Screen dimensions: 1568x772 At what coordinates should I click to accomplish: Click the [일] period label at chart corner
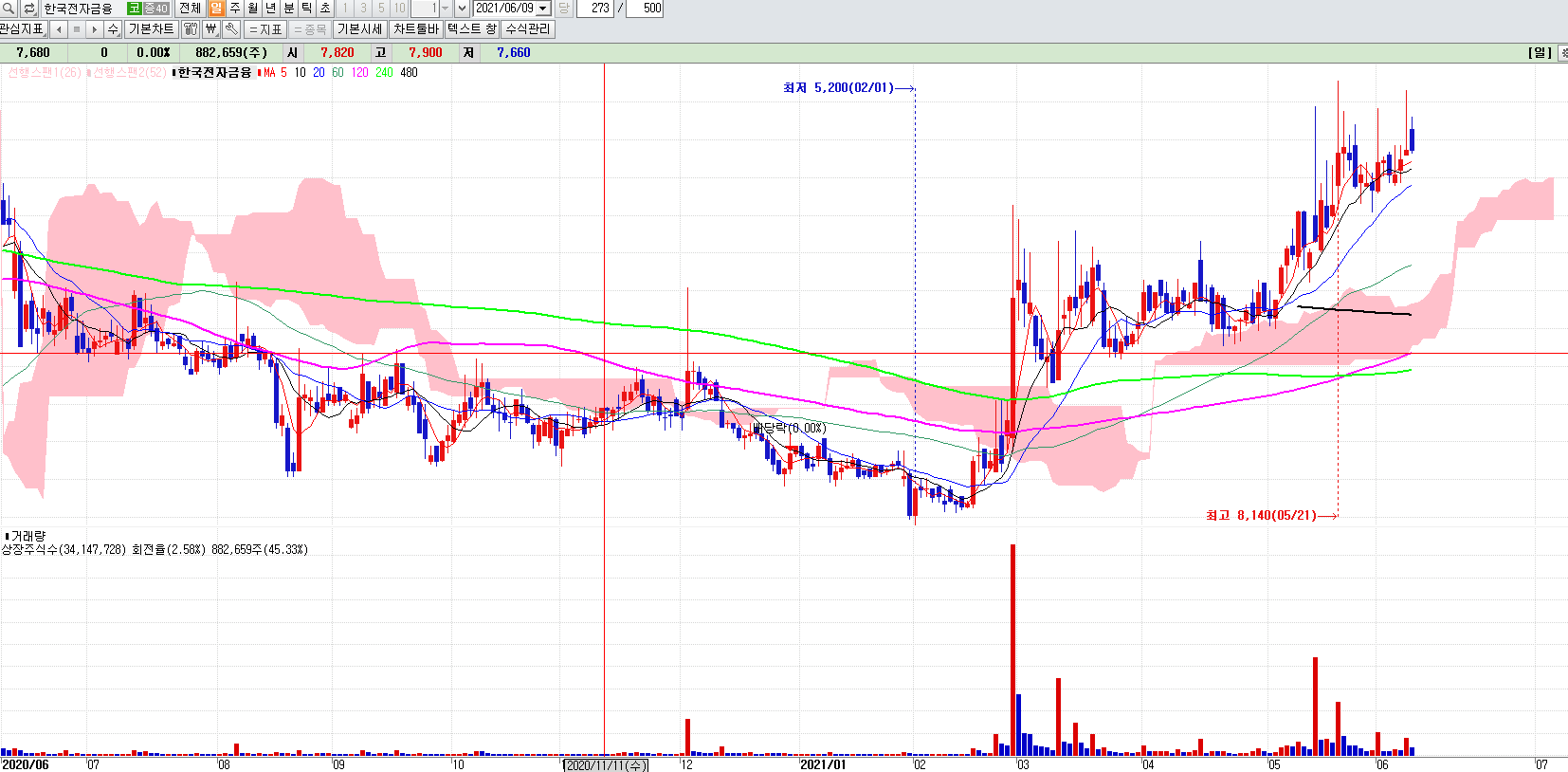[x=1540, y=53]
